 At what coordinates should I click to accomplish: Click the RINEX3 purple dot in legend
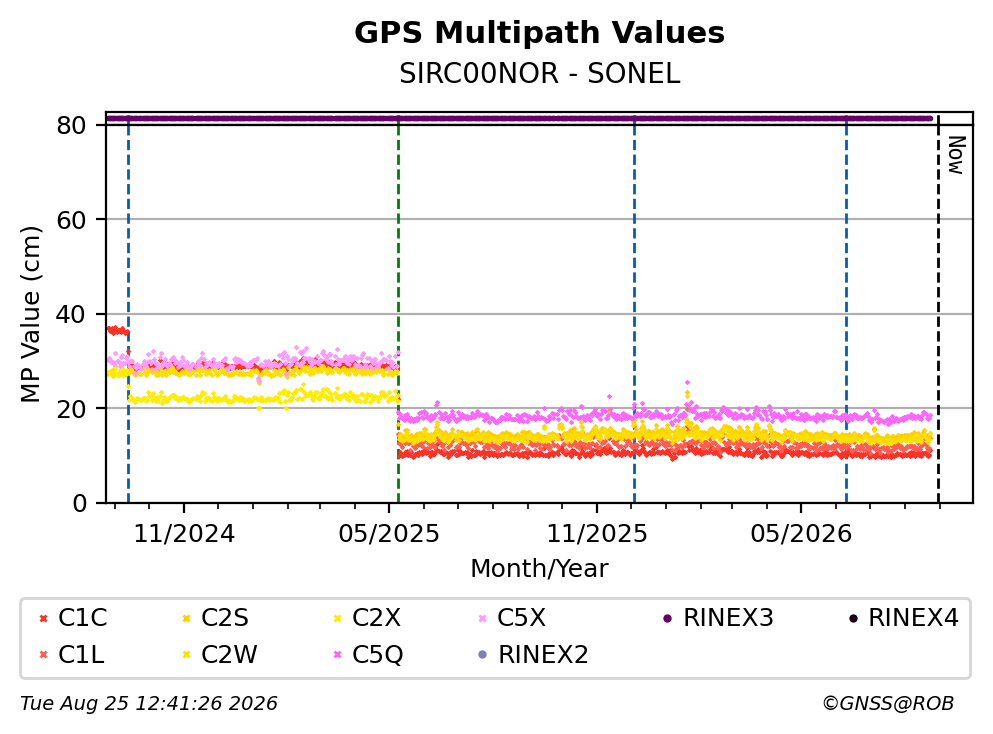click(x=667, y=618)
